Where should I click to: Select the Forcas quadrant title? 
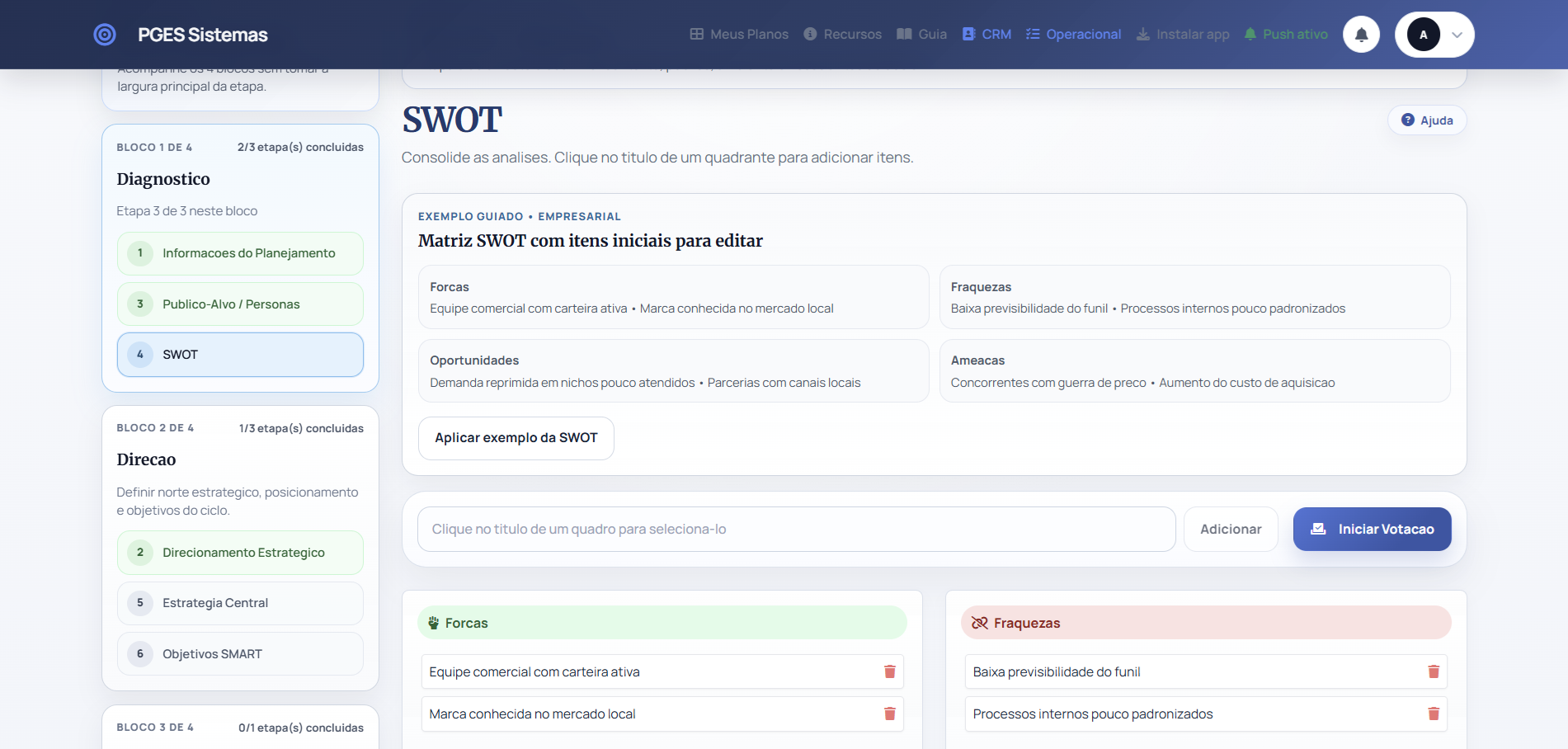(466, 623)
